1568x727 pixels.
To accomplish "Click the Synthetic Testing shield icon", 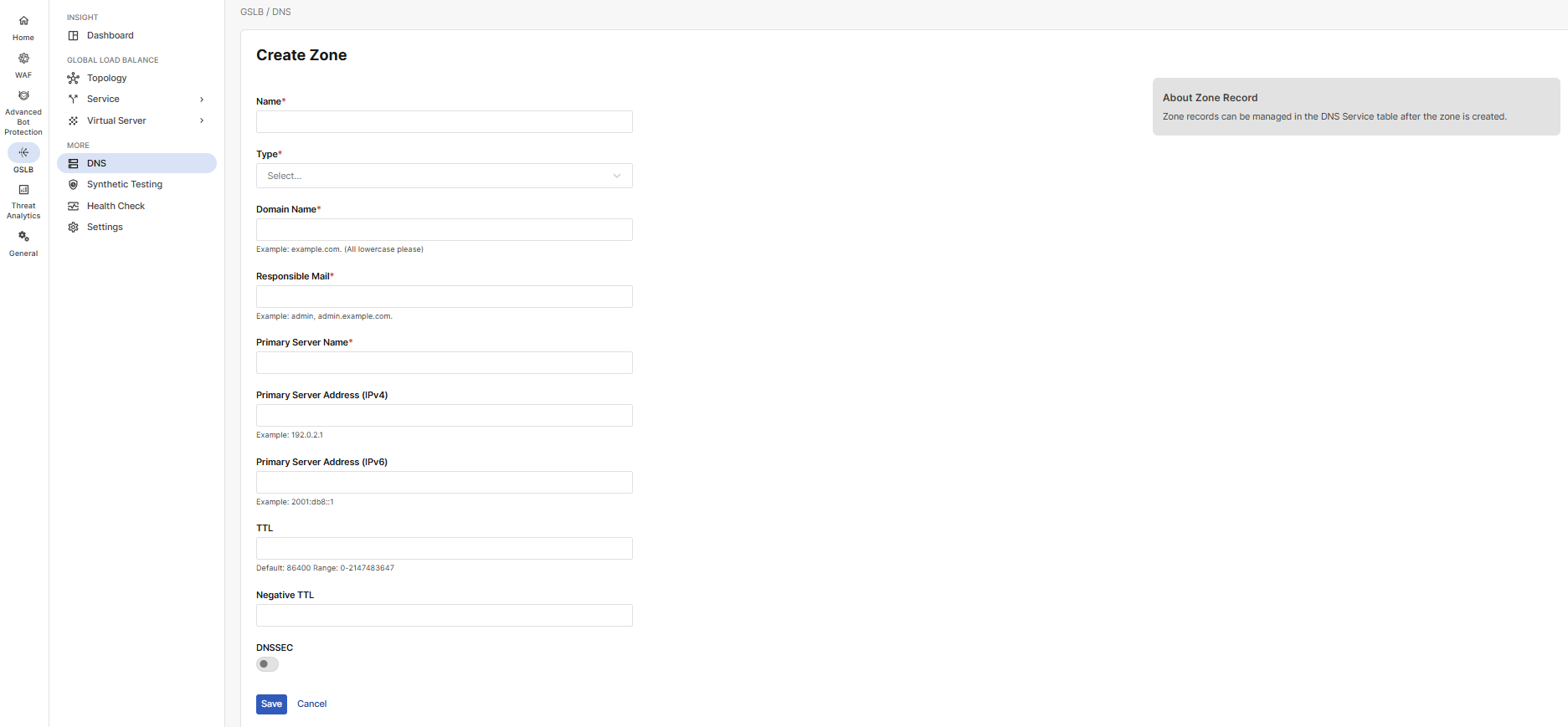I will pos(74,185).
